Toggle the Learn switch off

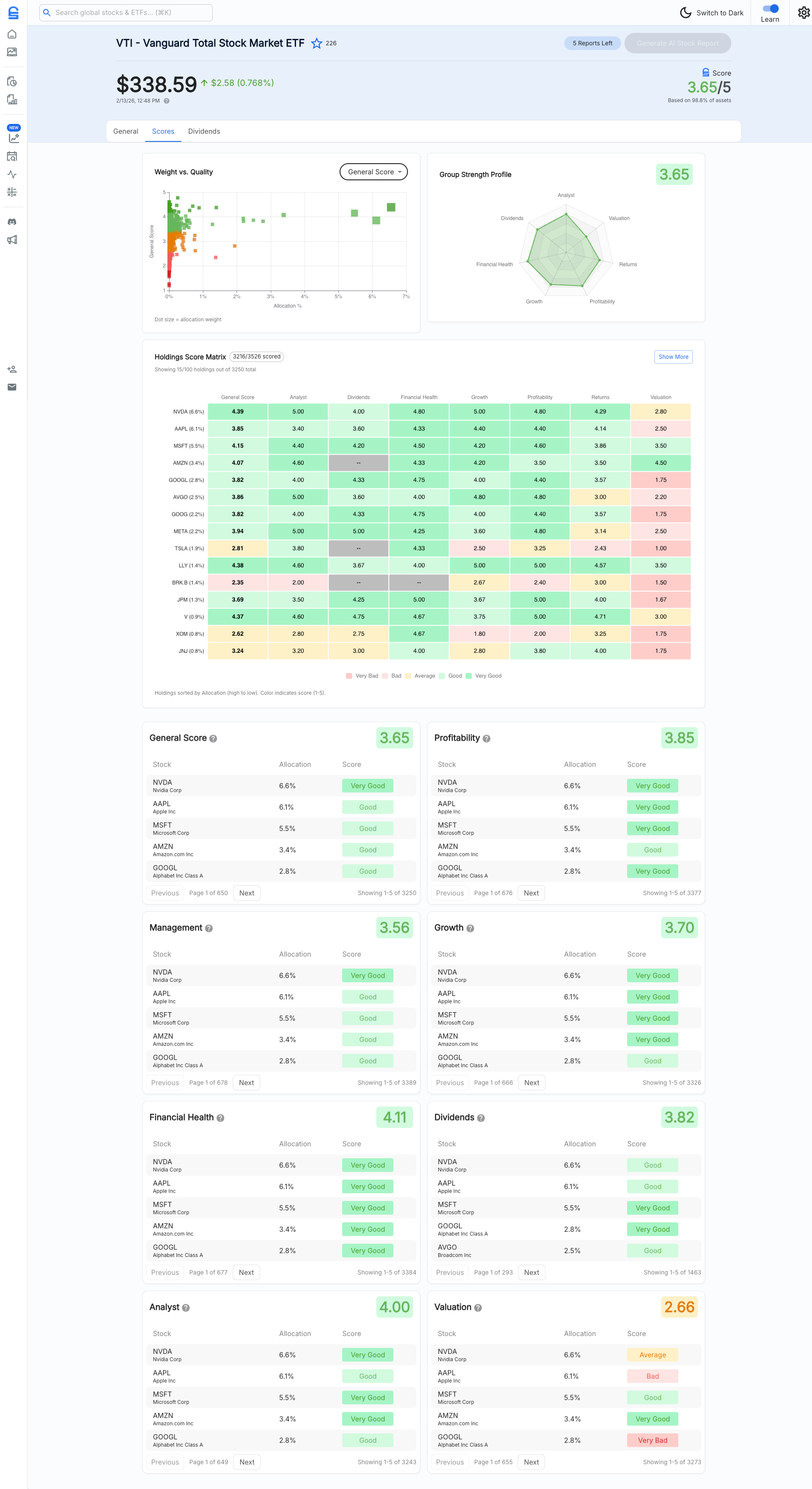[770, 9]
